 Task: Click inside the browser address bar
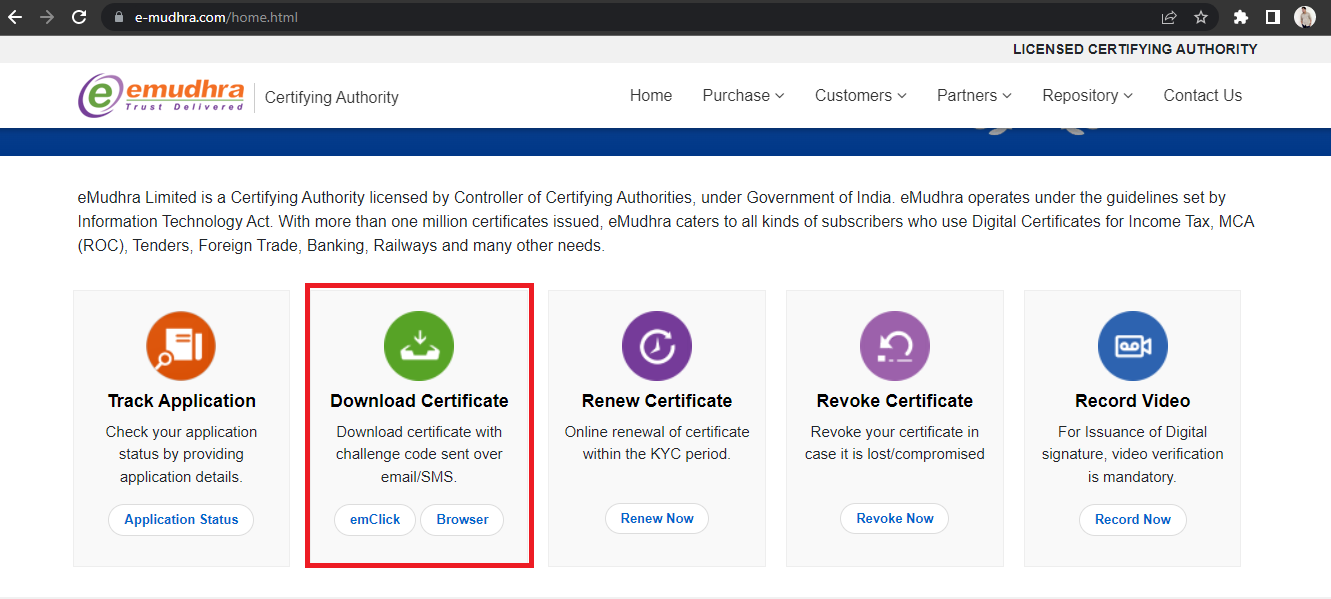click(400, 16)
